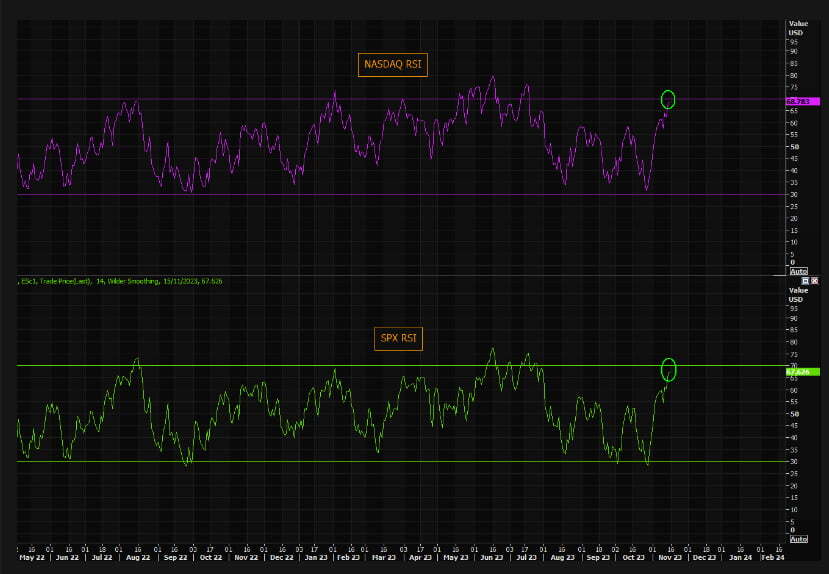Click the Jan 23 label on time axis
829x574 pixels.
316,558
